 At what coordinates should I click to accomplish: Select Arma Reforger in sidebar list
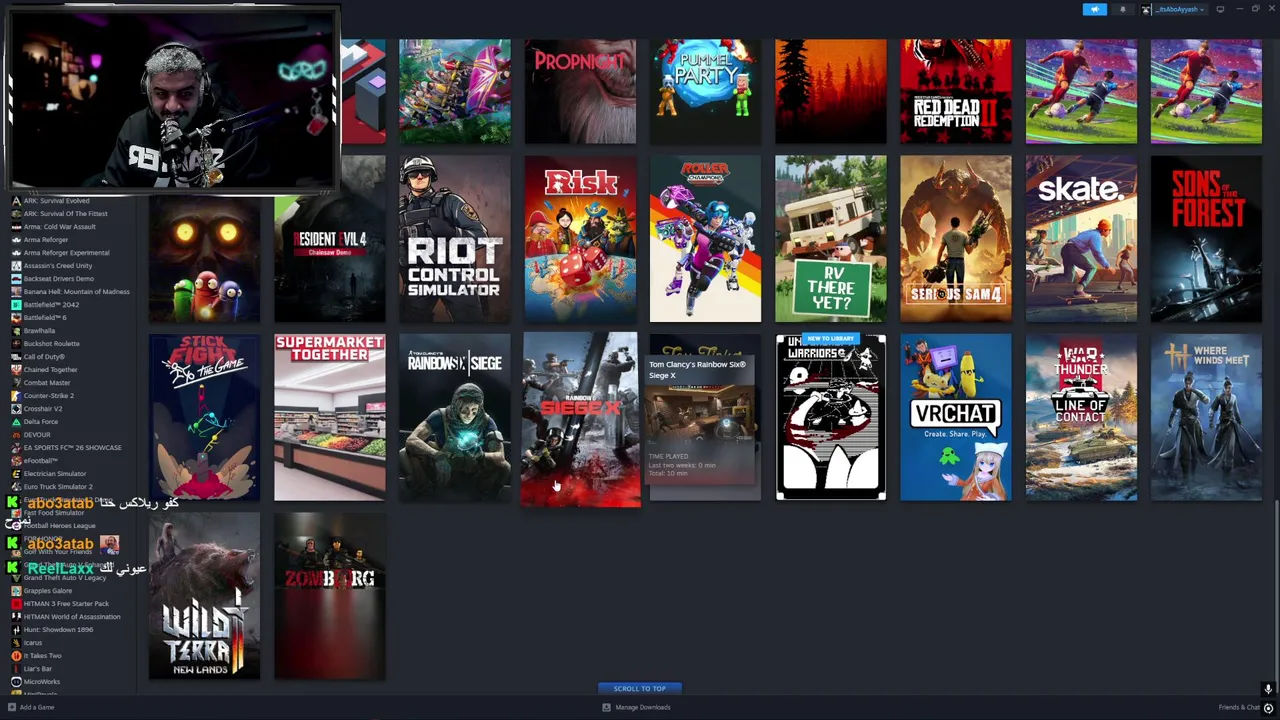tap(46, 240)
